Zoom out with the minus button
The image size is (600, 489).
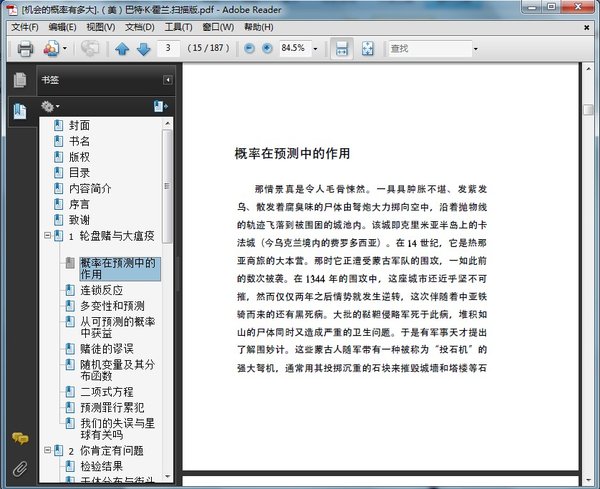coord(249,48)
